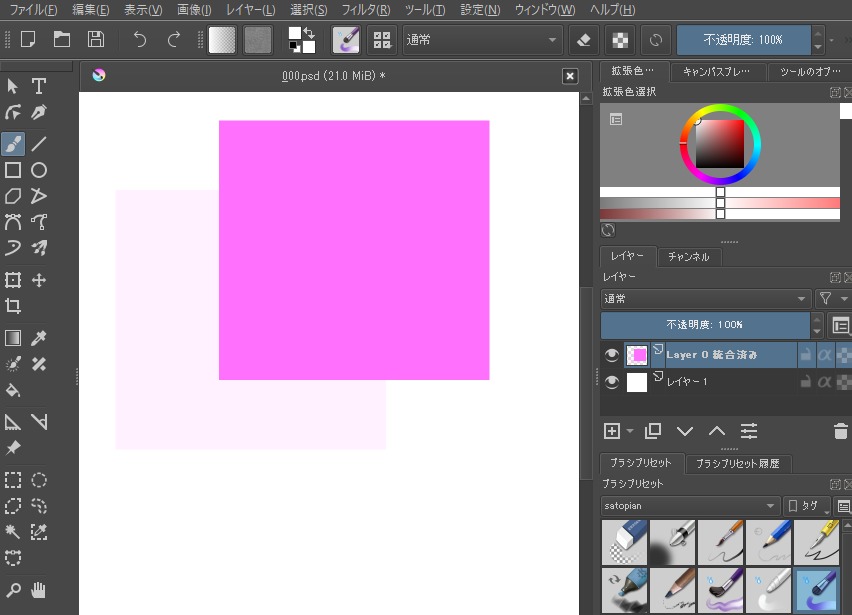Open an existing document from toolbar
This screenshot has height=615, width=852.
click(62, 40)
